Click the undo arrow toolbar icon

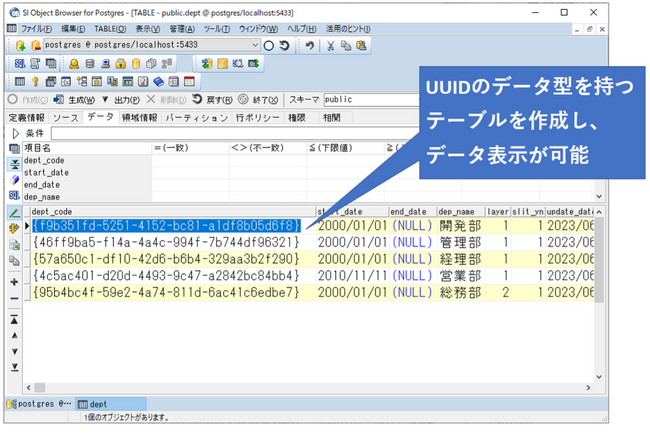(310, 46)
